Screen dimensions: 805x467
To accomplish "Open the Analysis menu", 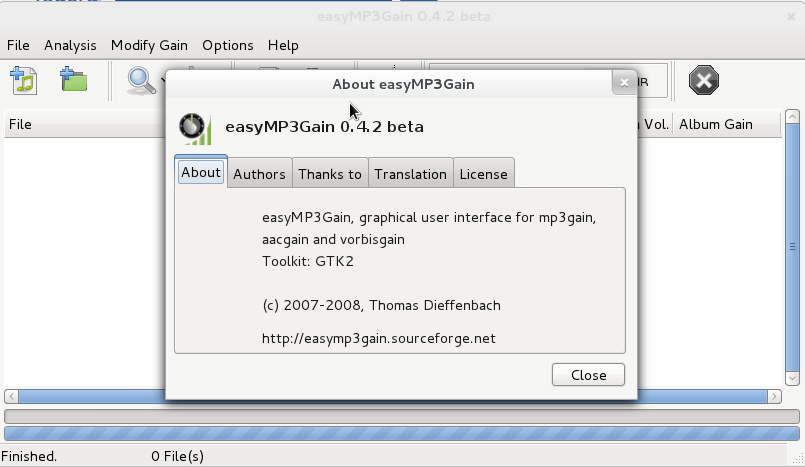I will (70, 45).
